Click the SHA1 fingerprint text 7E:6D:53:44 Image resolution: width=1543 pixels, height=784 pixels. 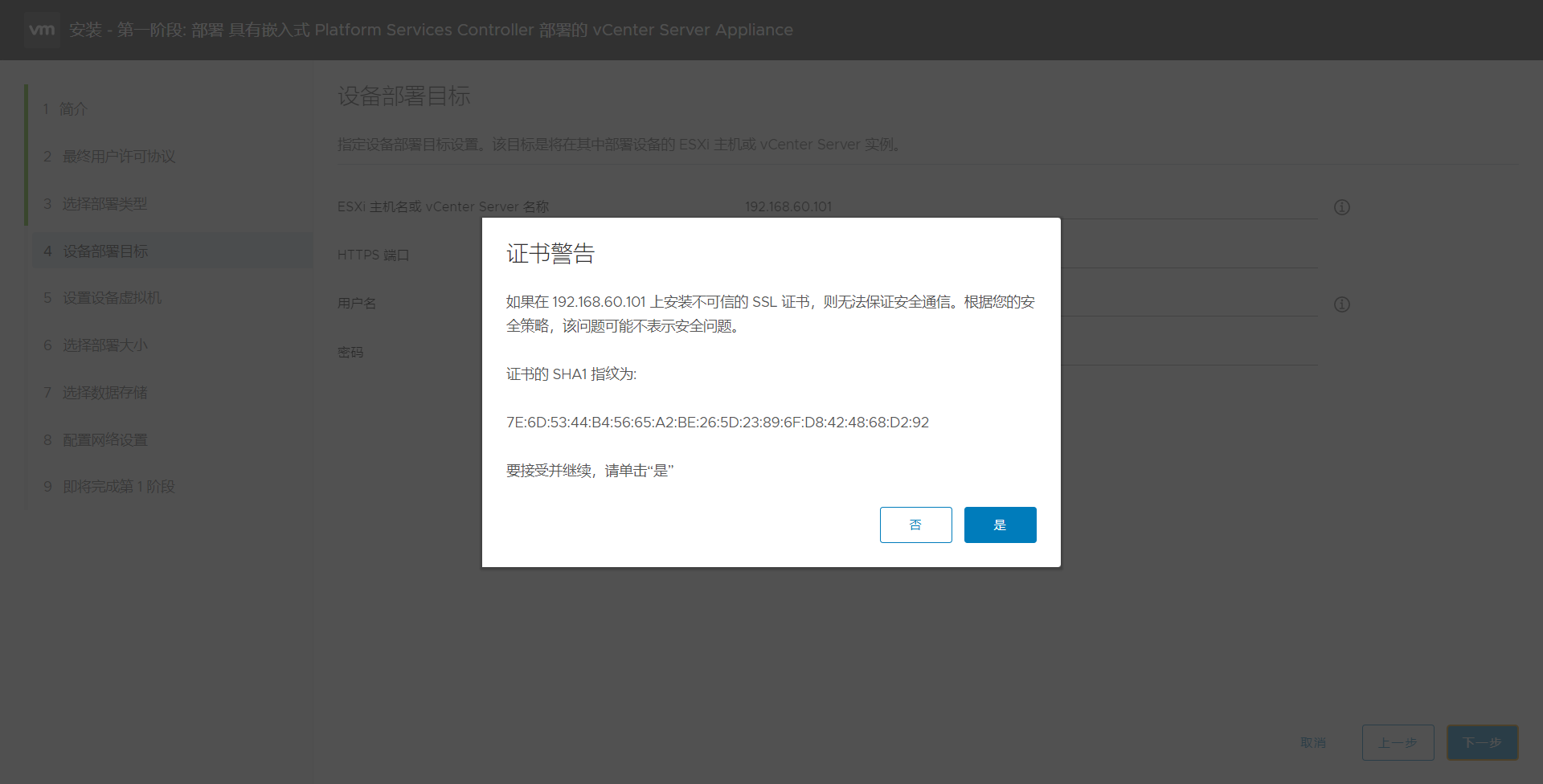coord(717,422)
